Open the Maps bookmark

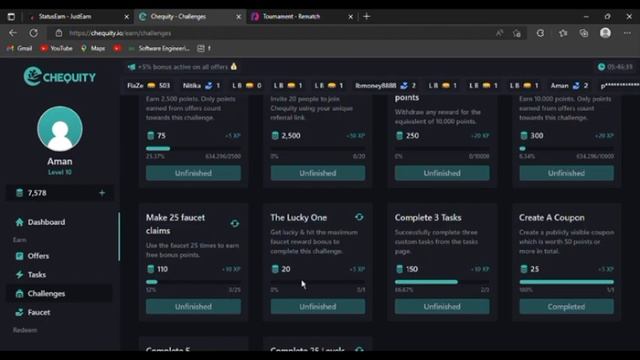click(x=93, y=48)
